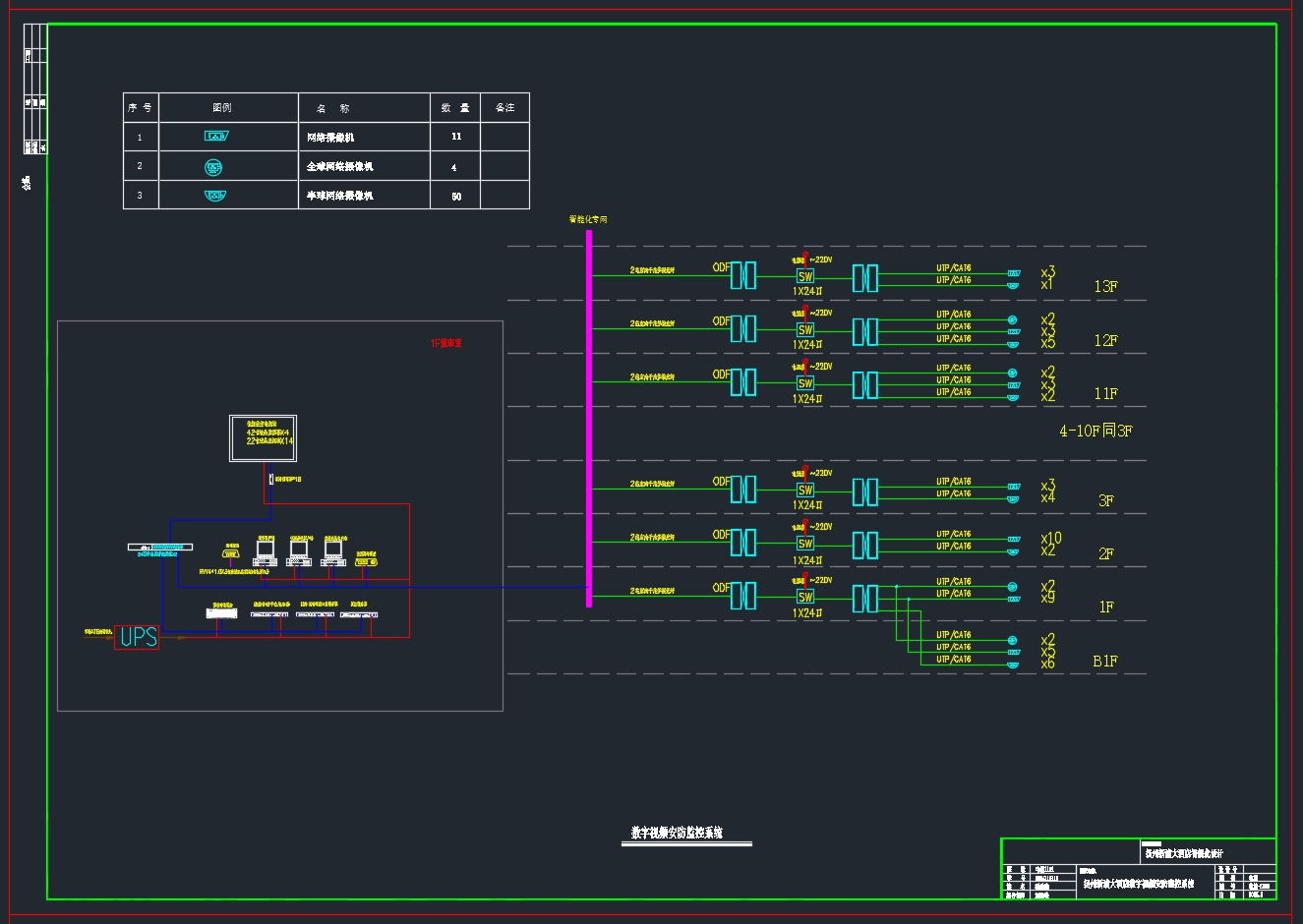Select the leftmost workstation computer symbol
The height and width of the screenshot is (924, 1303).
click(x=265, y=552)
